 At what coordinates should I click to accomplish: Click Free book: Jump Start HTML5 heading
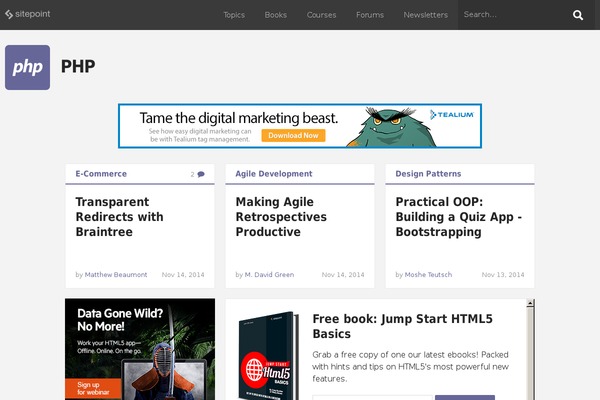tap(403, 326)
